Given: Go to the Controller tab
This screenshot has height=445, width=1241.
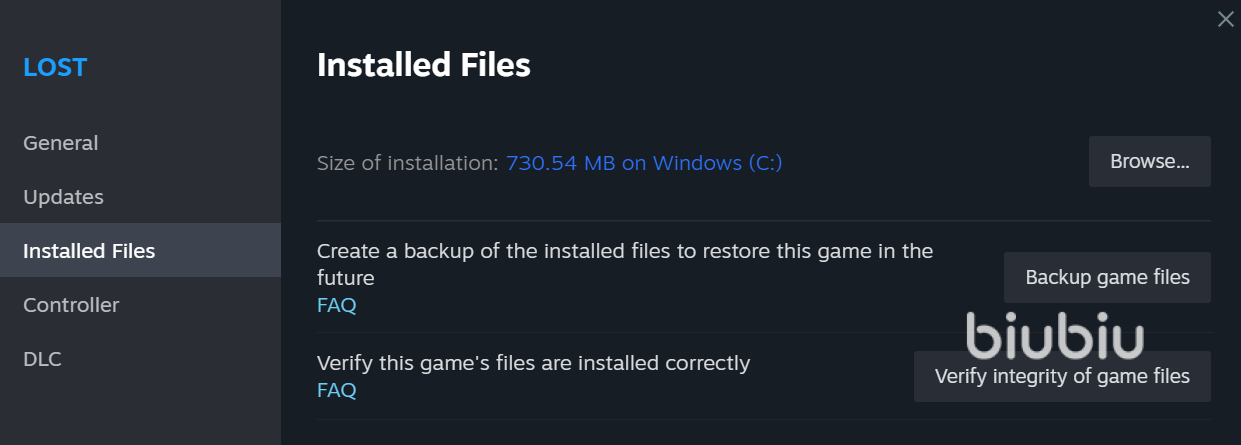Looking at the screenshot, I should pyautogui.click(x=71, y=305).
